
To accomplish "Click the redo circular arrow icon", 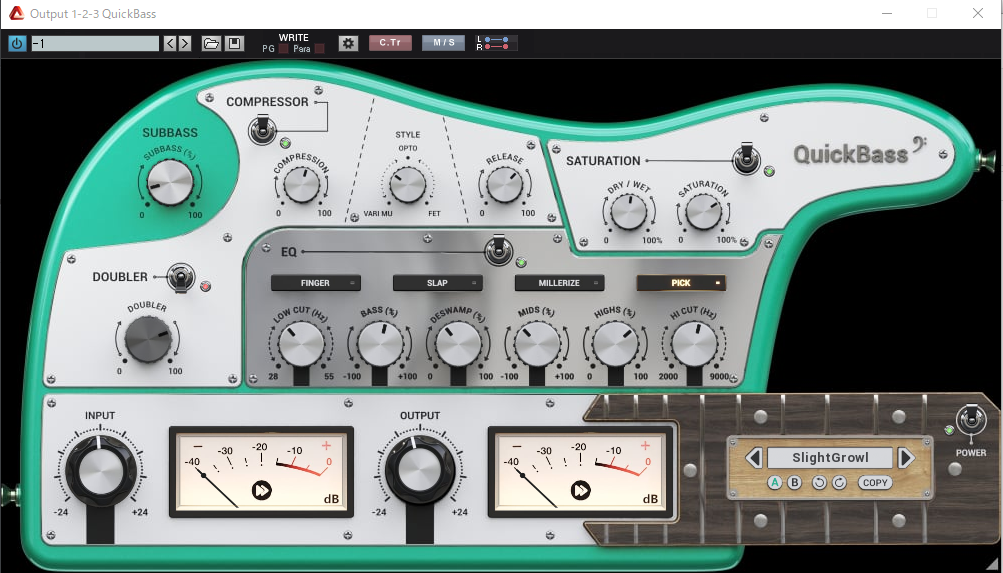I will (x=839, y=483).
